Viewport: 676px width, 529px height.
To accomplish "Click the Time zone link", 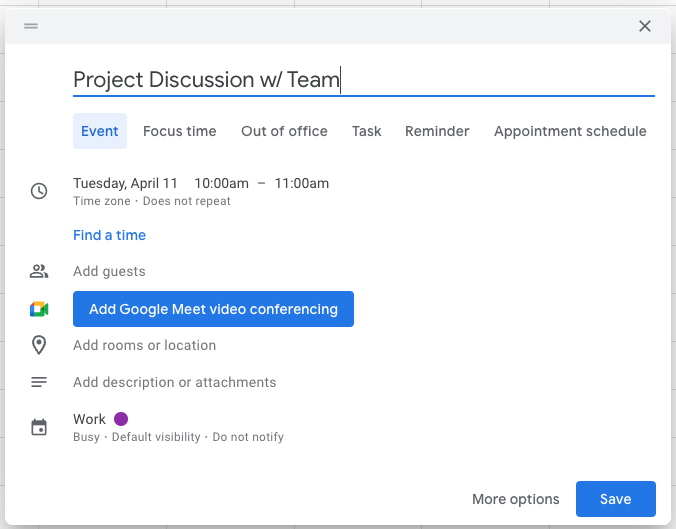I will [x=102, y=201].
